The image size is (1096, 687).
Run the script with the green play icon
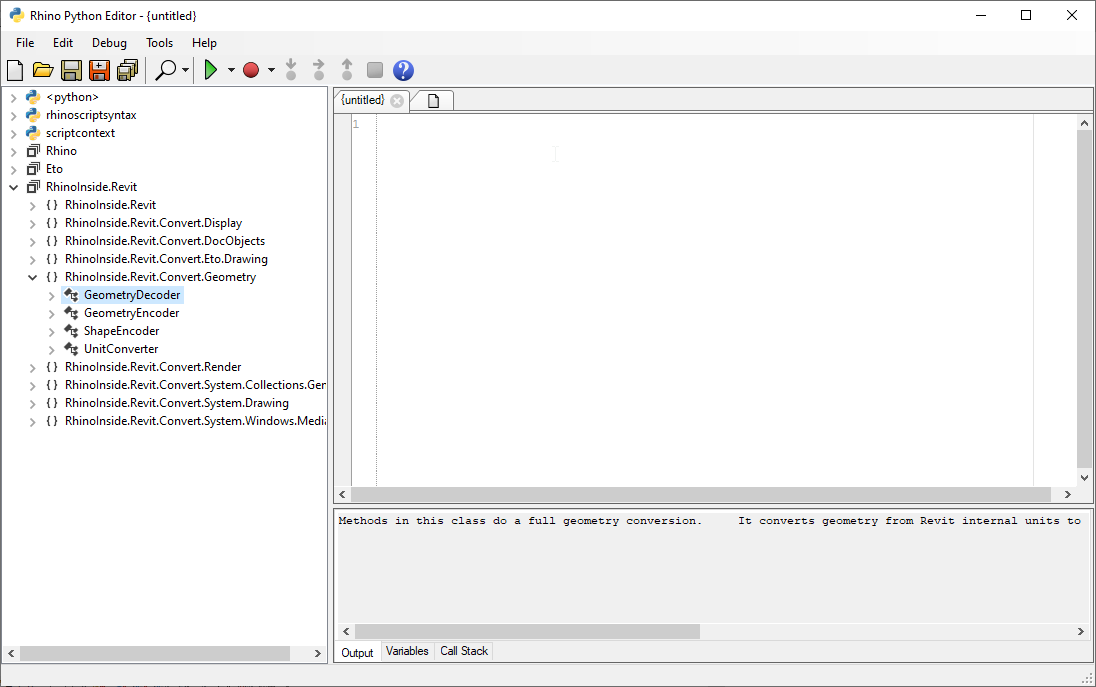(x=211, y=70)
